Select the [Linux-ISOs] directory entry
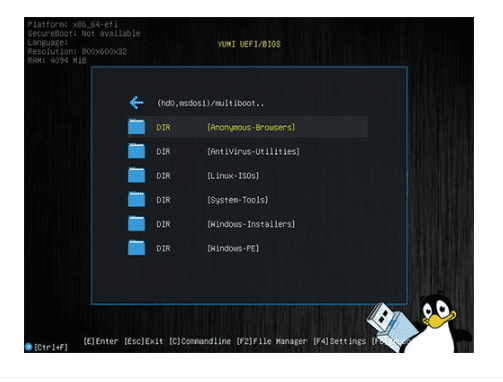The height and width of the screenshot is (382, 503). click(233, 176)
